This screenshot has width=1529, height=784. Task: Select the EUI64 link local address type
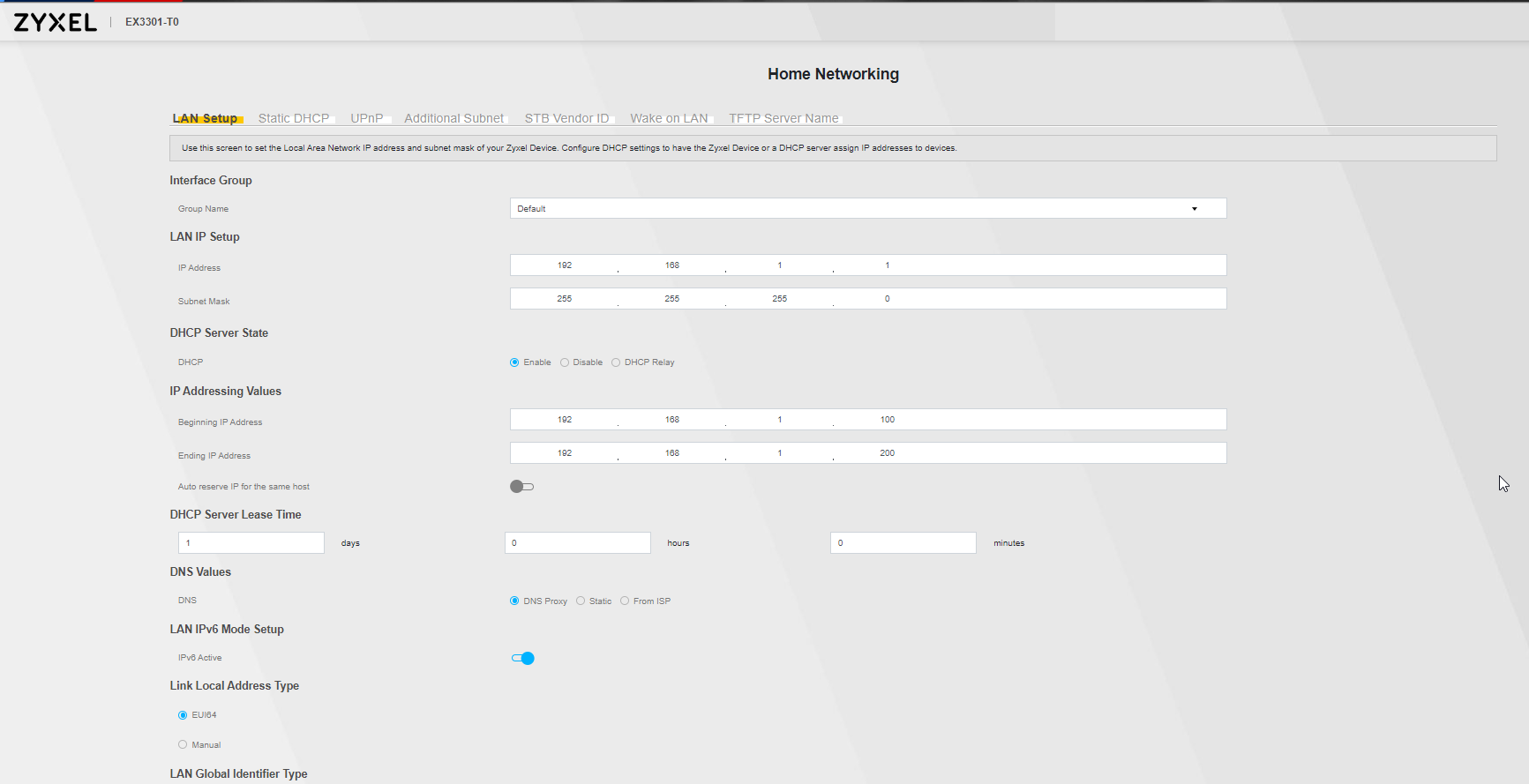(x=183, y=715)
